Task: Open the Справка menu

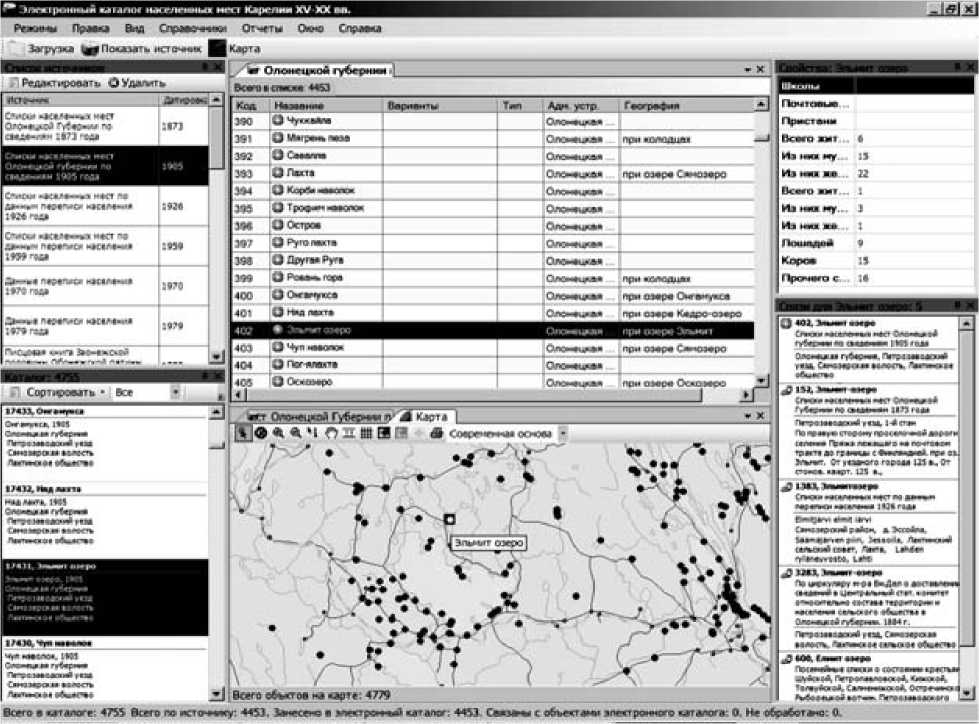Action: click(x=360, y=28)
